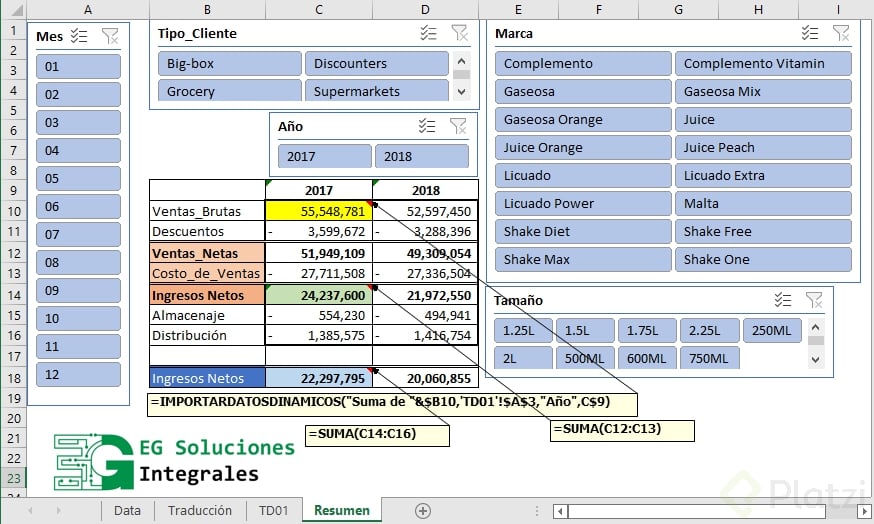This screenshot has width=874, height=524.
Task: Select 750ML size button
Action: coord(709,358)
